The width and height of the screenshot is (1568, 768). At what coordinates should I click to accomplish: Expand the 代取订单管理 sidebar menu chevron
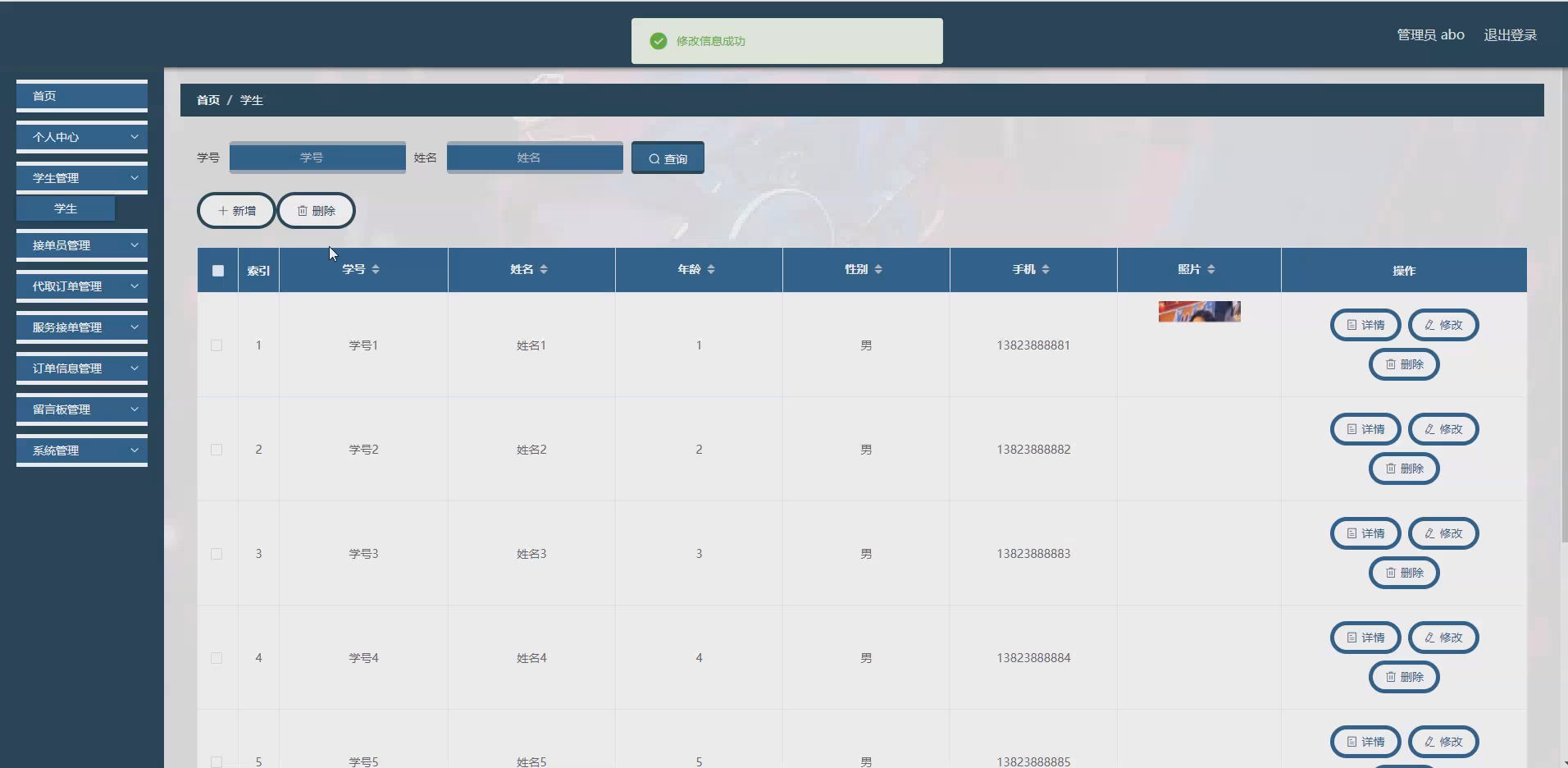click(134, 286)
